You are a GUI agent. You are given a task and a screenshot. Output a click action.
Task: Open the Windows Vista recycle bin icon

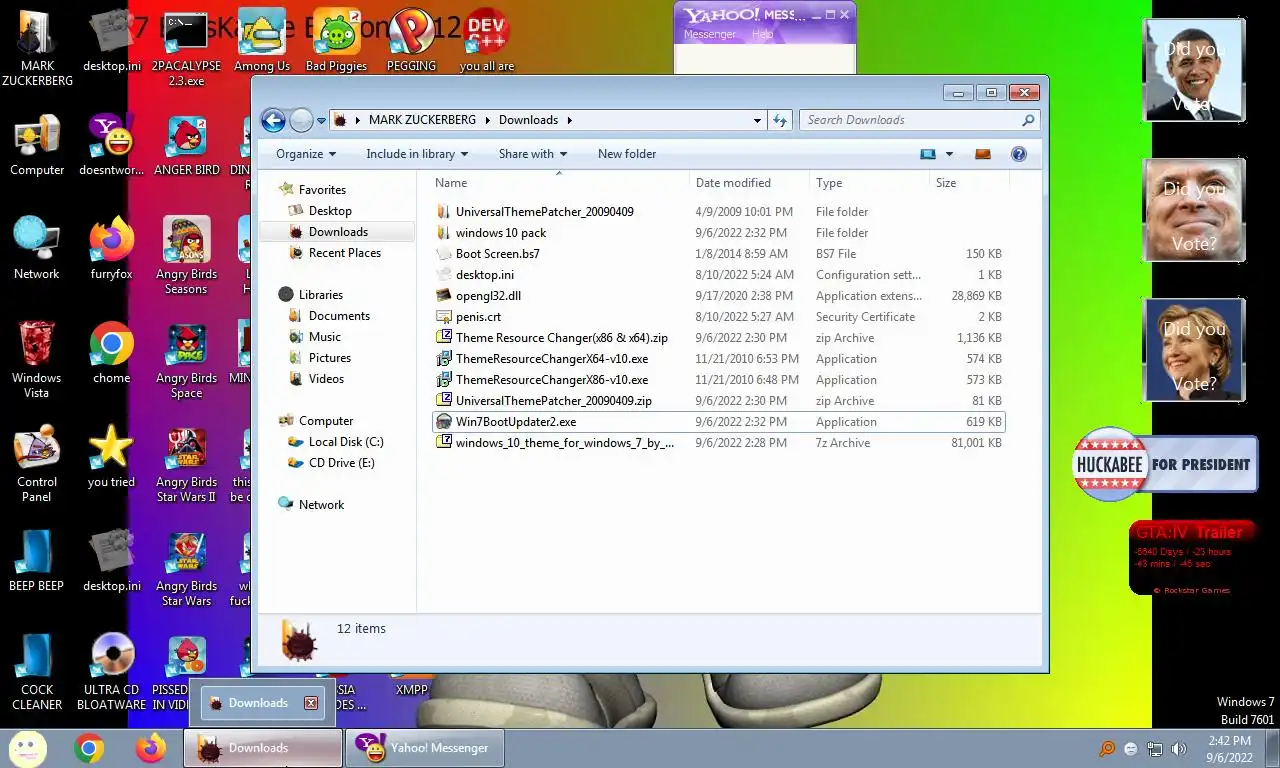coord(37,360)
